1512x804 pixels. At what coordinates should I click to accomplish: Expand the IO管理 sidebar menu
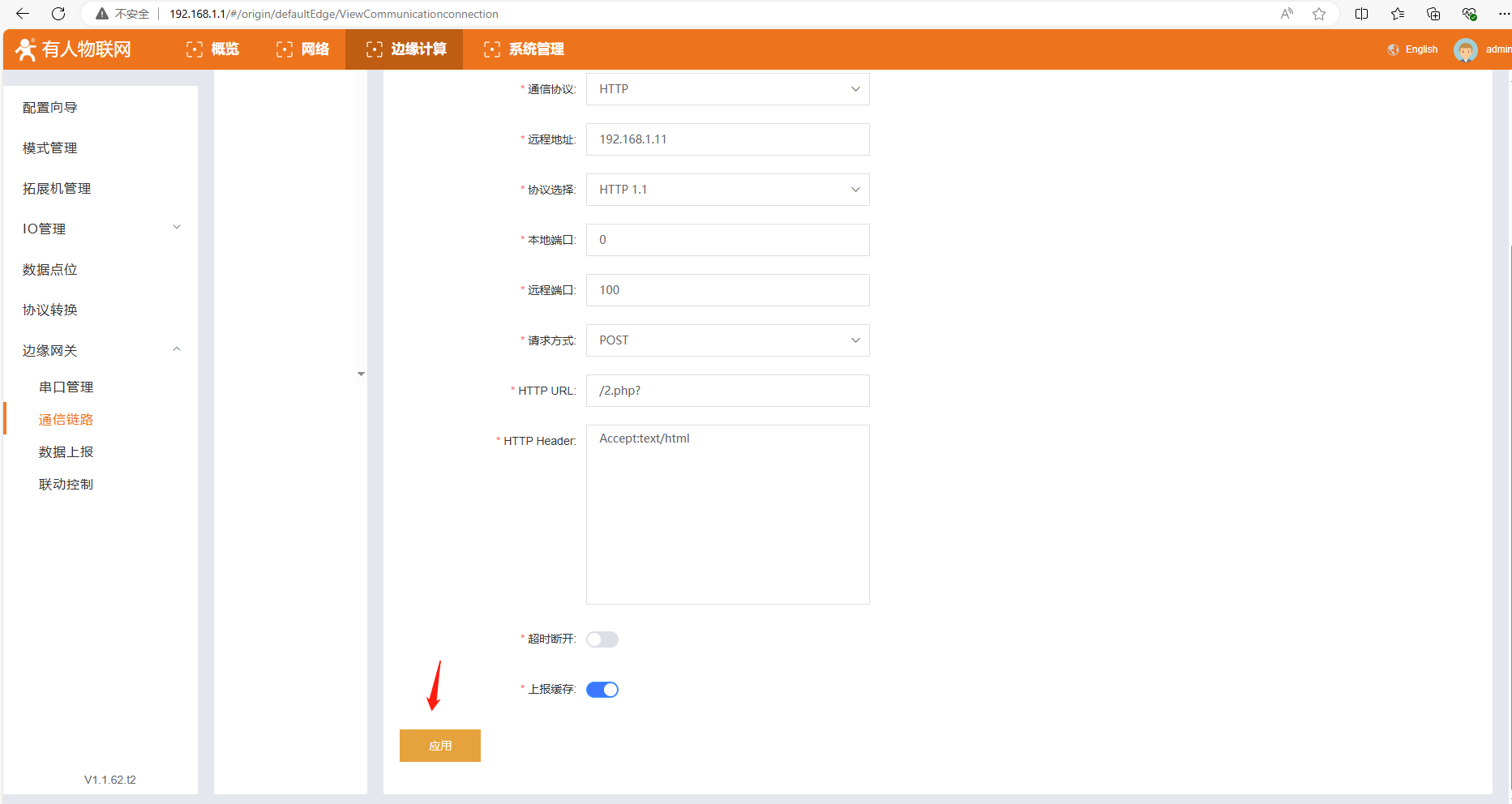point(101,229)
